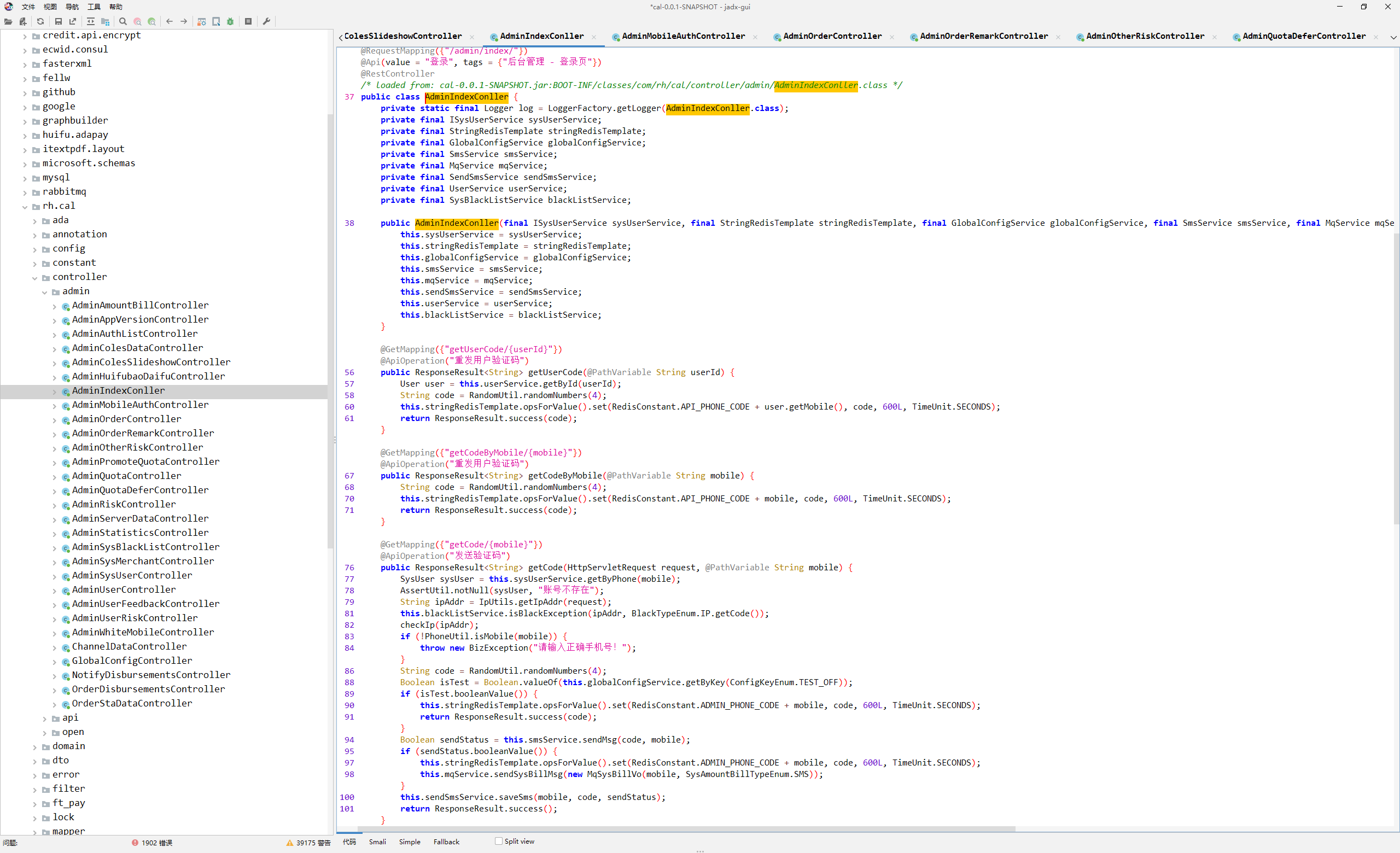Screen dimensions: 1400x853
Task: Toggle sync with editor icon
Action: (90, 21)
